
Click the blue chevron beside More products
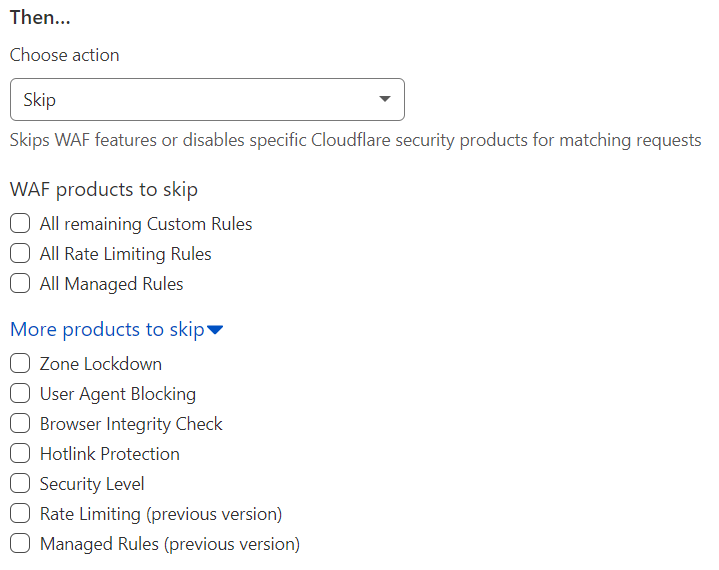pyautogui.click(x=215, y=330)
